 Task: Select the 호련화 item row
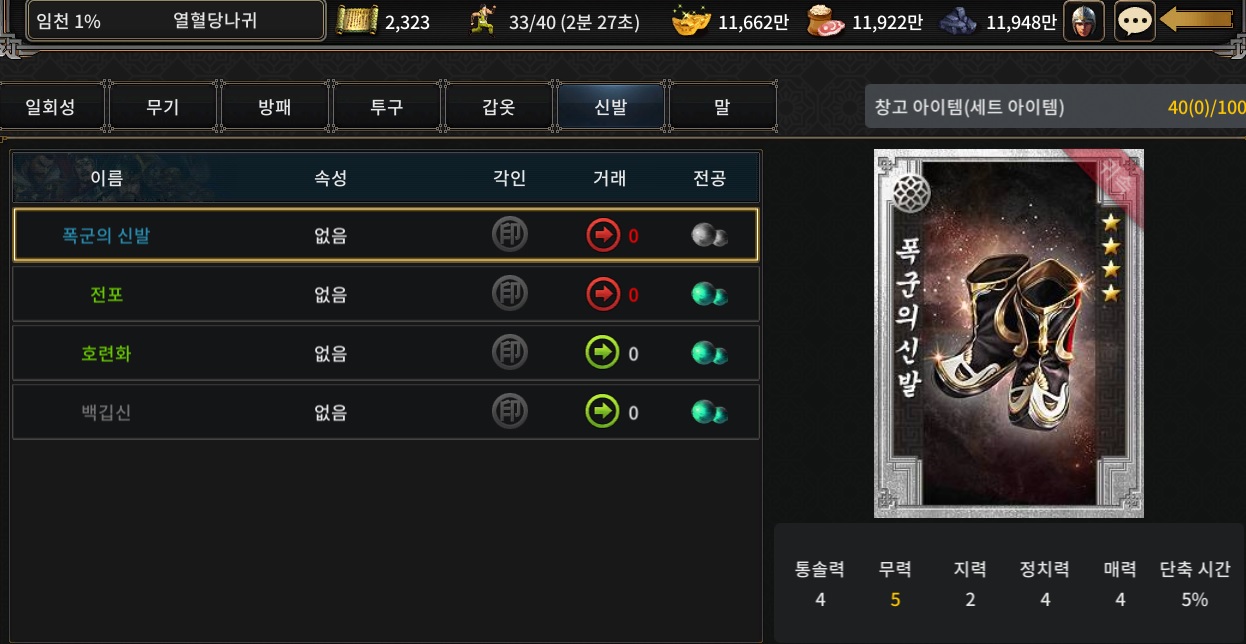click(386, 353)
